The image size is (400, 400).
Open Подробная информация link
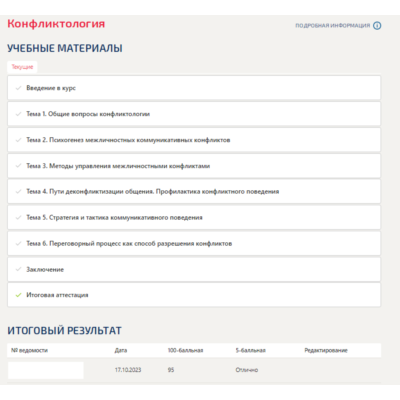(x=333, y=26)
